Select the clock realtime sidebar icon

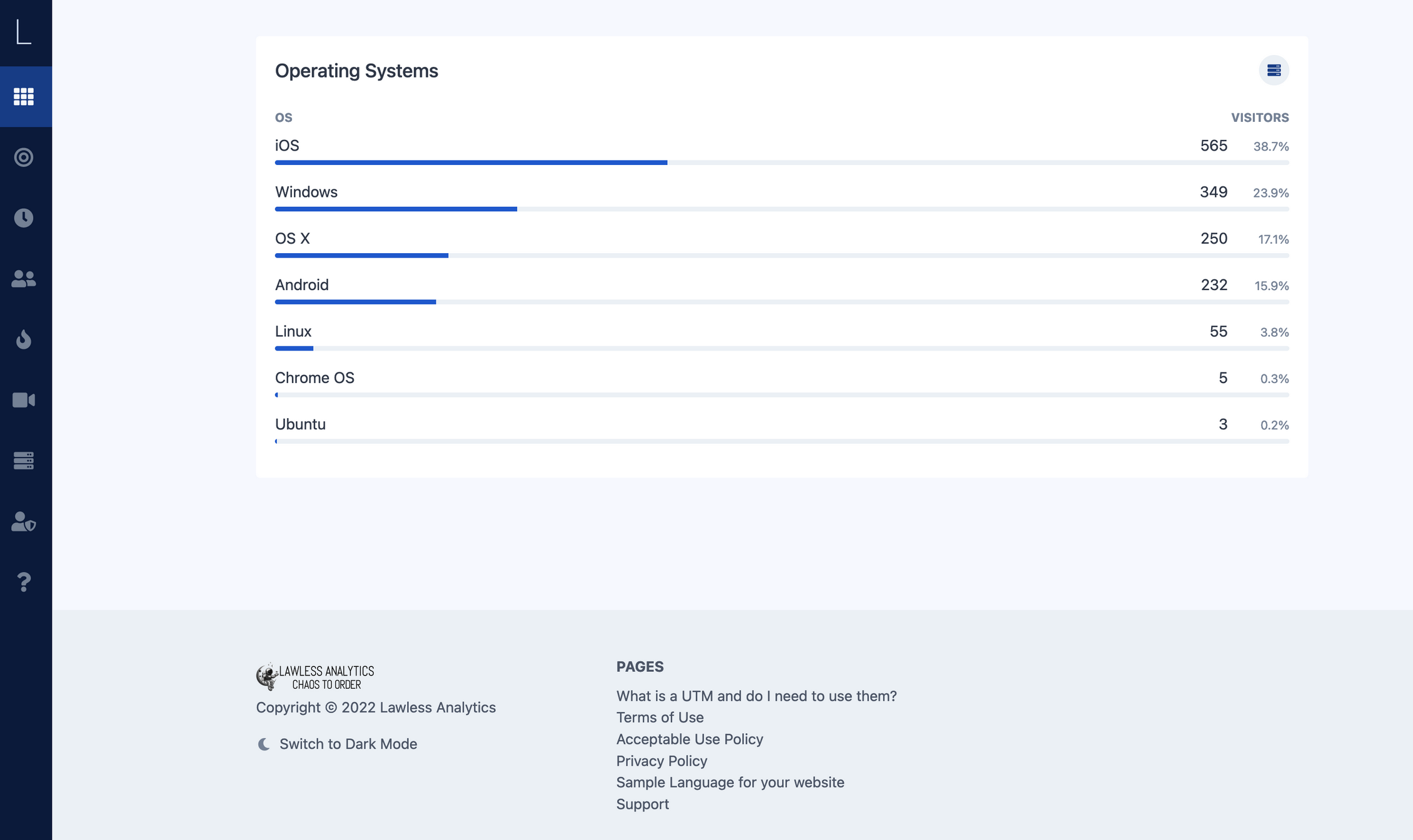click(24, 217)
